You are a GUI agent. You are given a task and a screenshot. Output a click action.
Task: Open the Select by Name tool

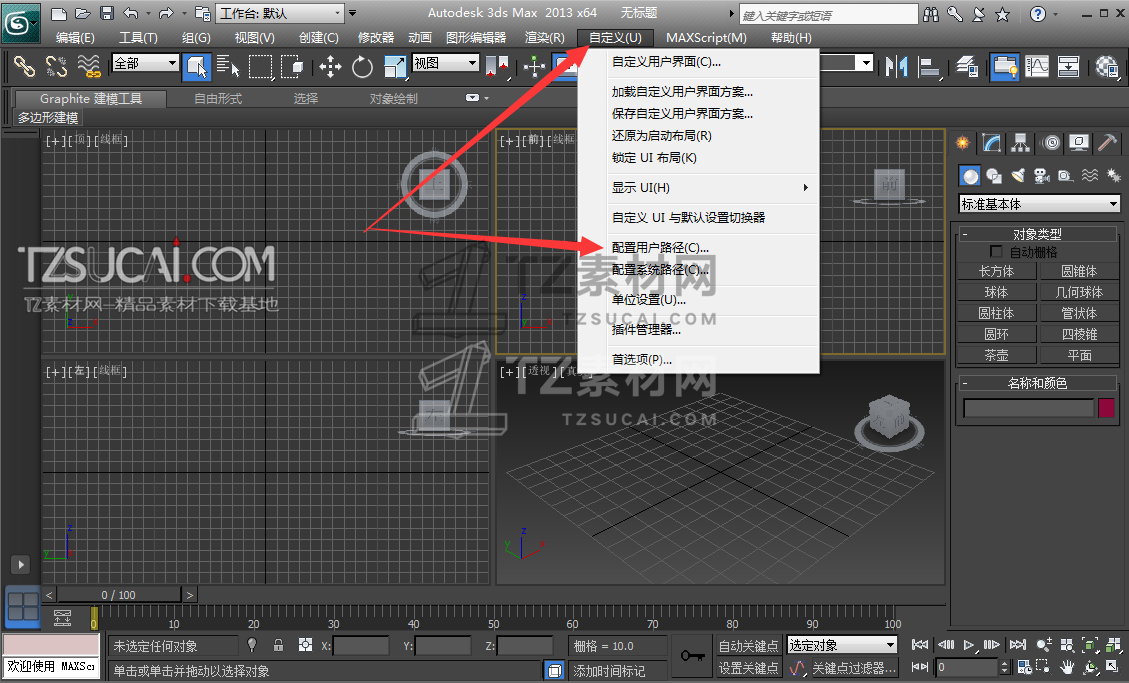pyautogui.click(x=228, y=67)
